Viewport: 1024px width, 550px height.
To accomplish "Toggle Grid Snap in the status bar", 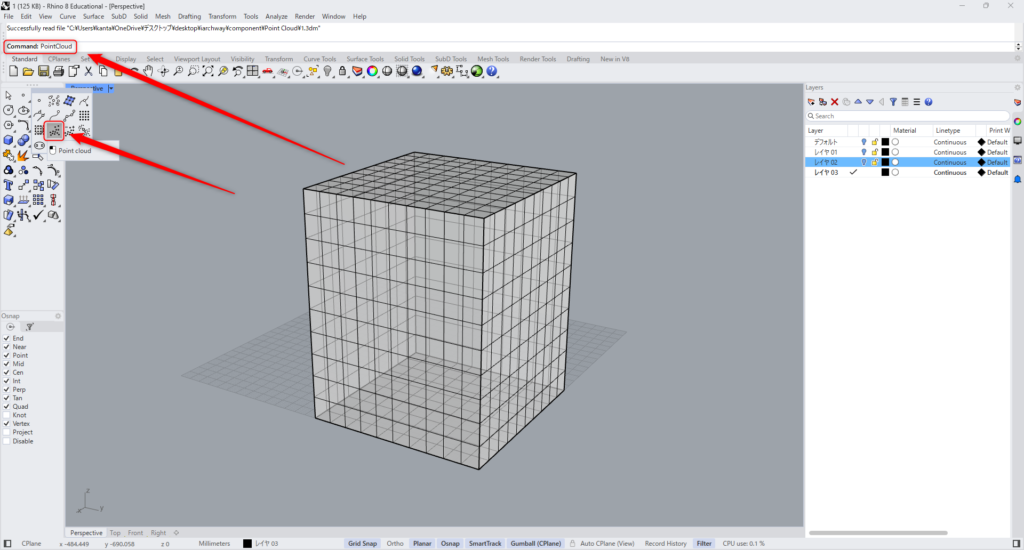I will point(362,543).
